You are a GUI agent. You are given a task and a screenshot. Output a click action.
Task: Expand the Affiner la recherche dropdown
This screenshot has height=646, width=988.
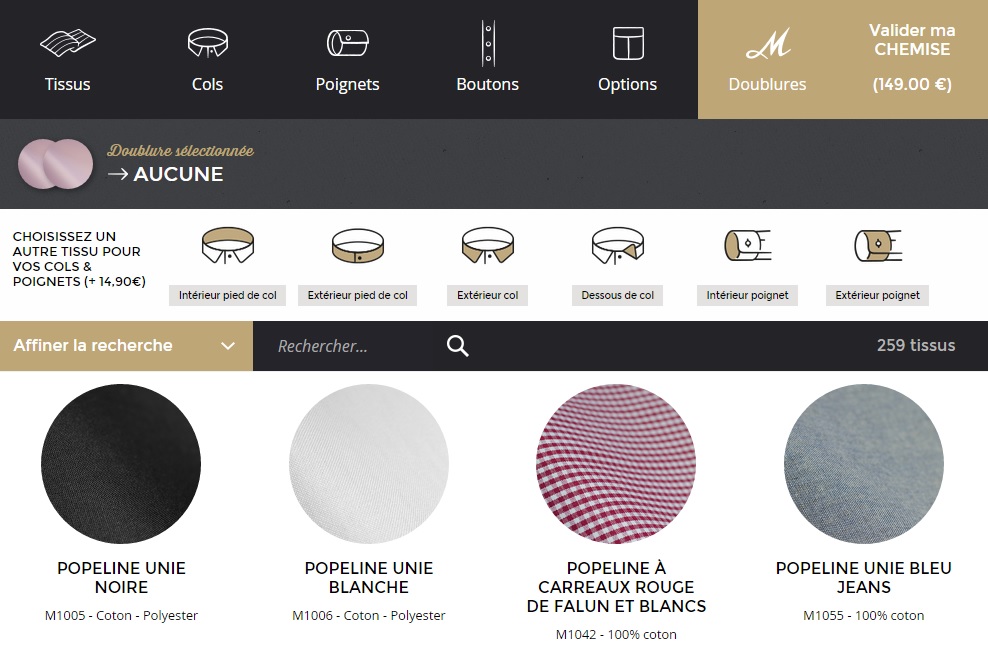coord(93,346)
